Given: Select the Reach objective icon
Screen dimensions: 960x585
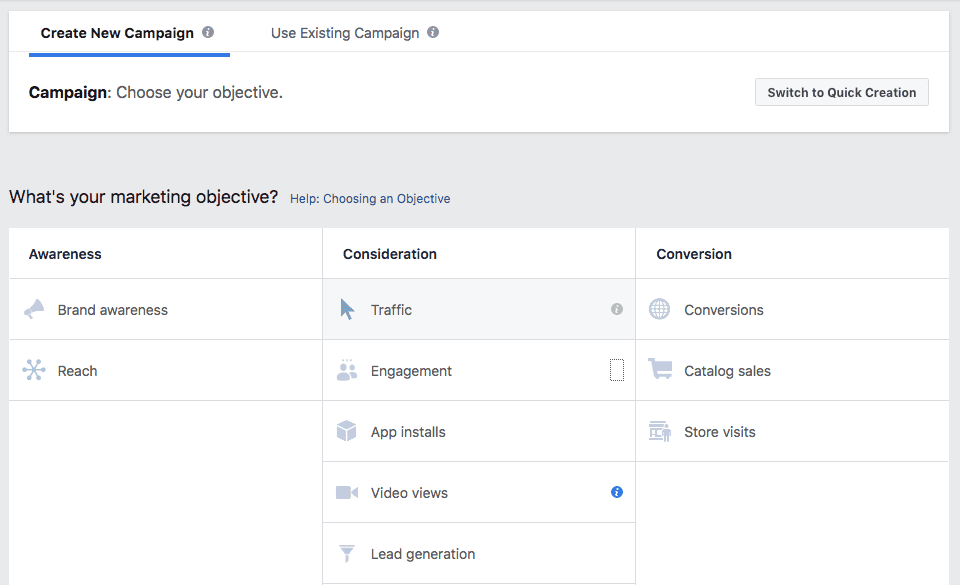Looking at the screenshot, I should click(x=33, y=370).
